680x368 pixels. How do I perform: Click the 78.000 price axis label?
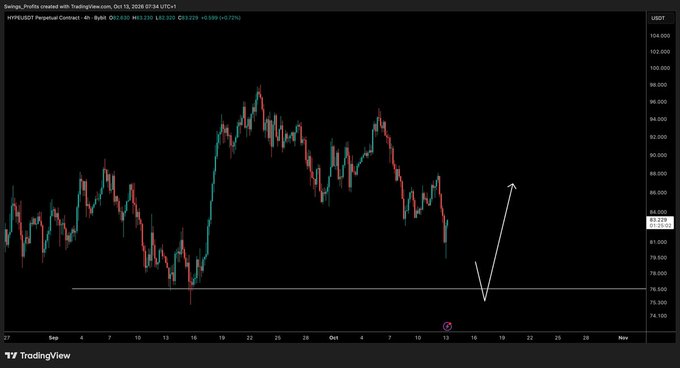coord(658,274)
